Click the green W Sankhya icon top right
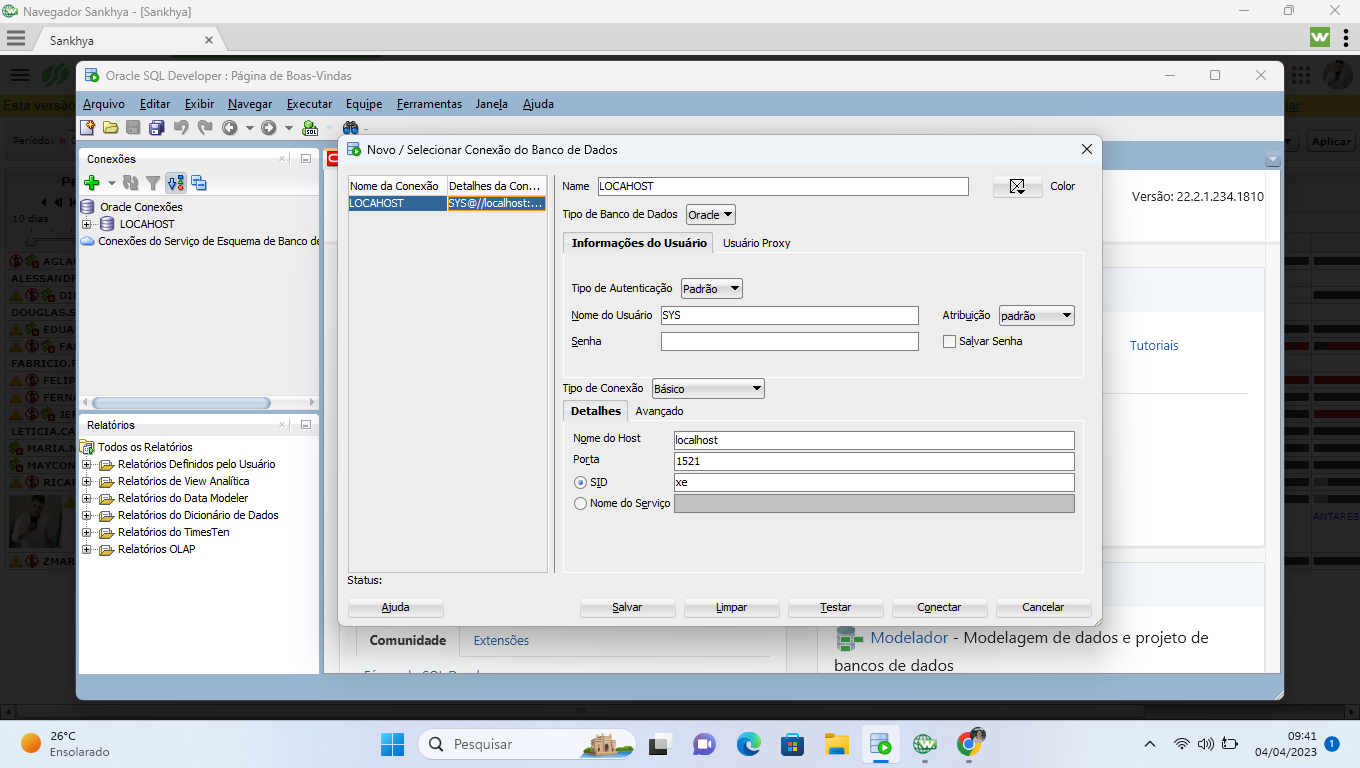Viewport: 1360px width, 768px height. pyautogui.click(x=1320, y=37)
